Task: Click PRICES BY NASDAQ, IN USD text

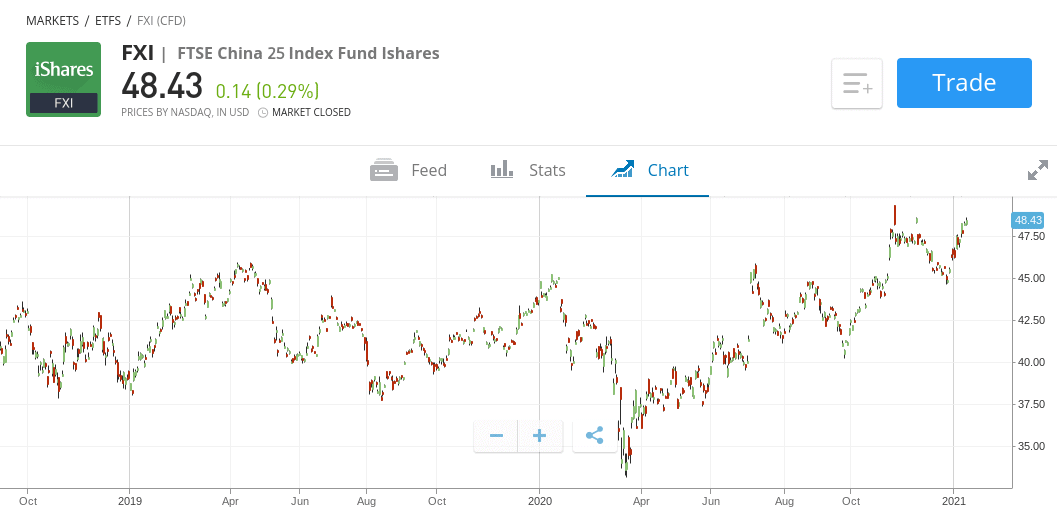Action: pos(185,113)
